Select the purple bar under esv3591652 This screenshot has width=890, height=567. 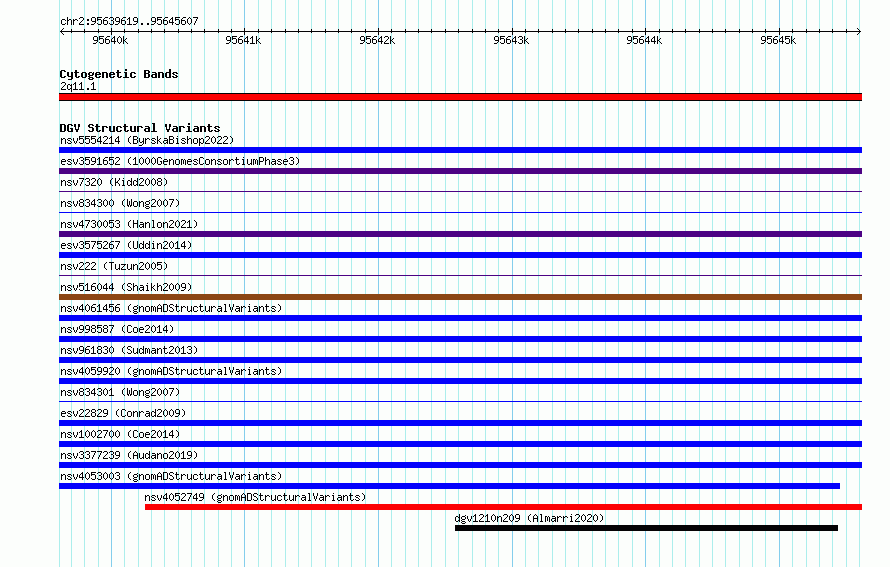coord(460,171)
